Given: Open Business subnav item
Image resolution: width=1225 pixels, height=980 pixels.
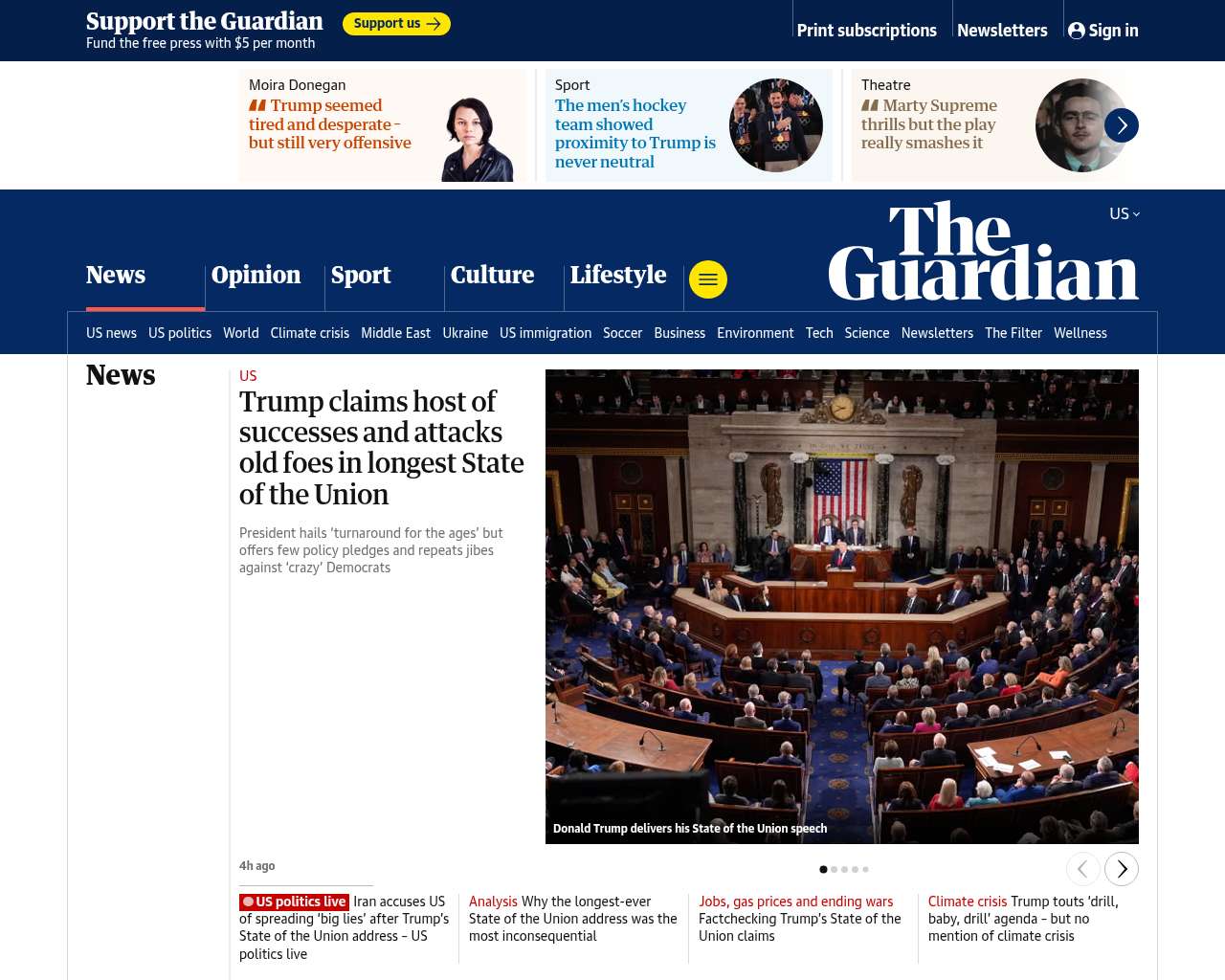Looking at the screenshot, I should click(x=679, y=333).
